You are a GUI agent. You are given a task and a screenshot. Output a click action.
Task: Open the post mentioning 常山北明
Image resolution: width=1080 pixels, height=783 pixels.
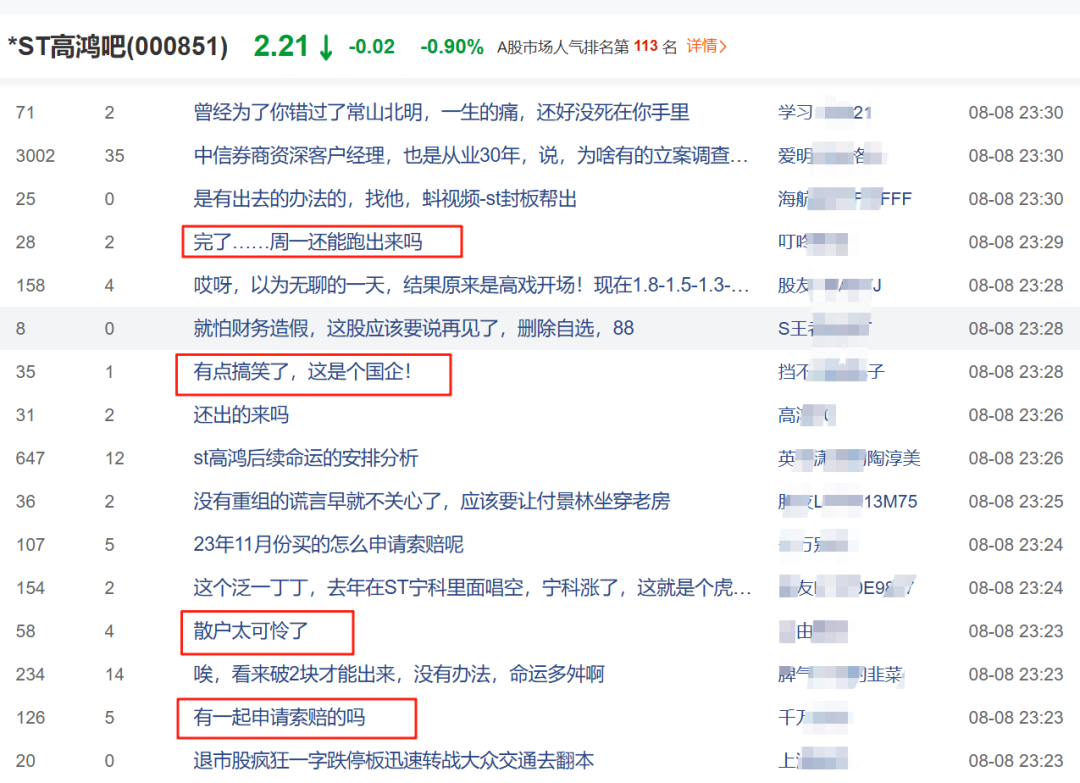440,112
